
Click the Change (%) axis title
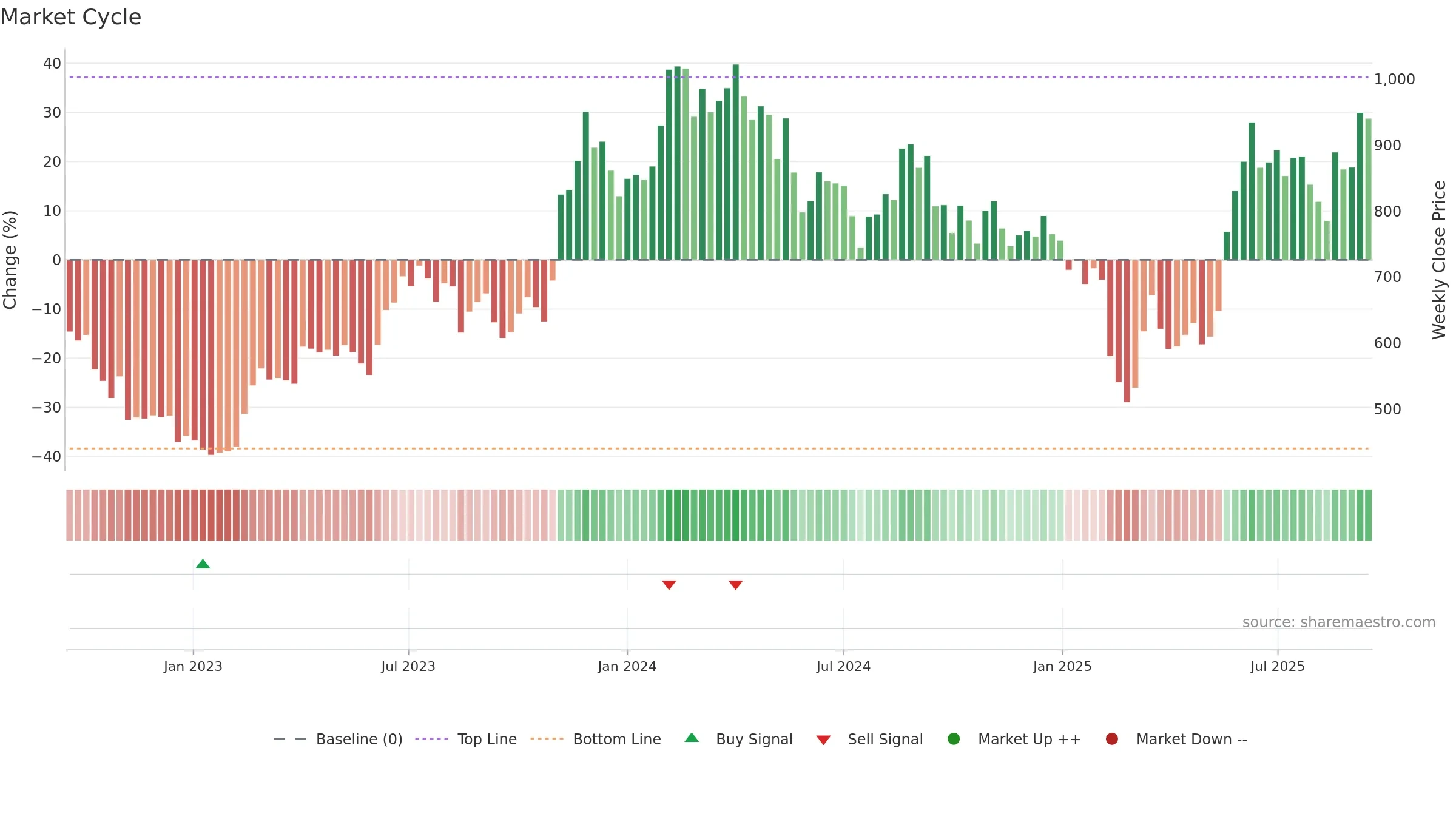coord(10,260)
